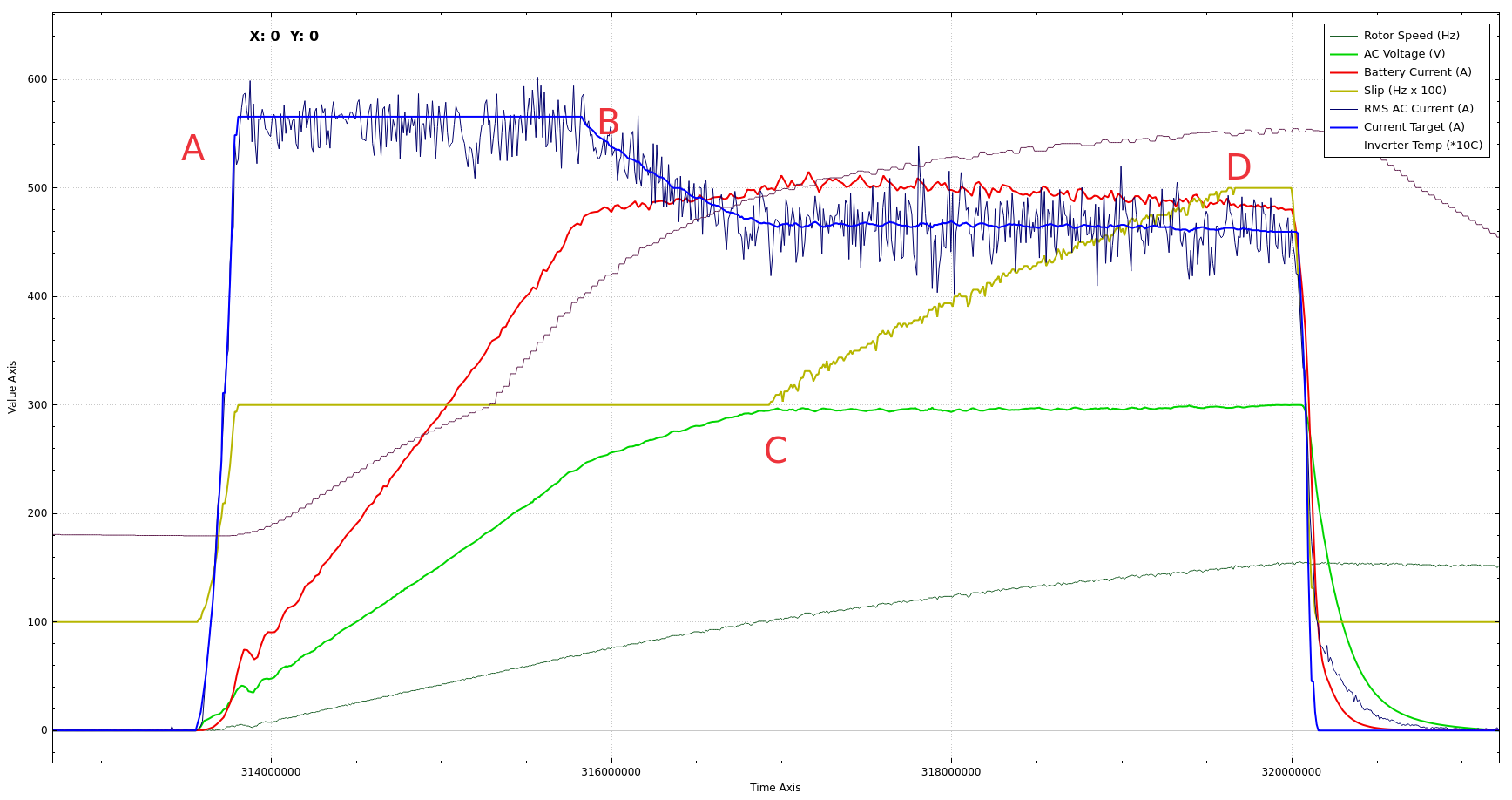
Task: Click the 'AC Voltage (V)' legend label
Action: pos(1404,54)
